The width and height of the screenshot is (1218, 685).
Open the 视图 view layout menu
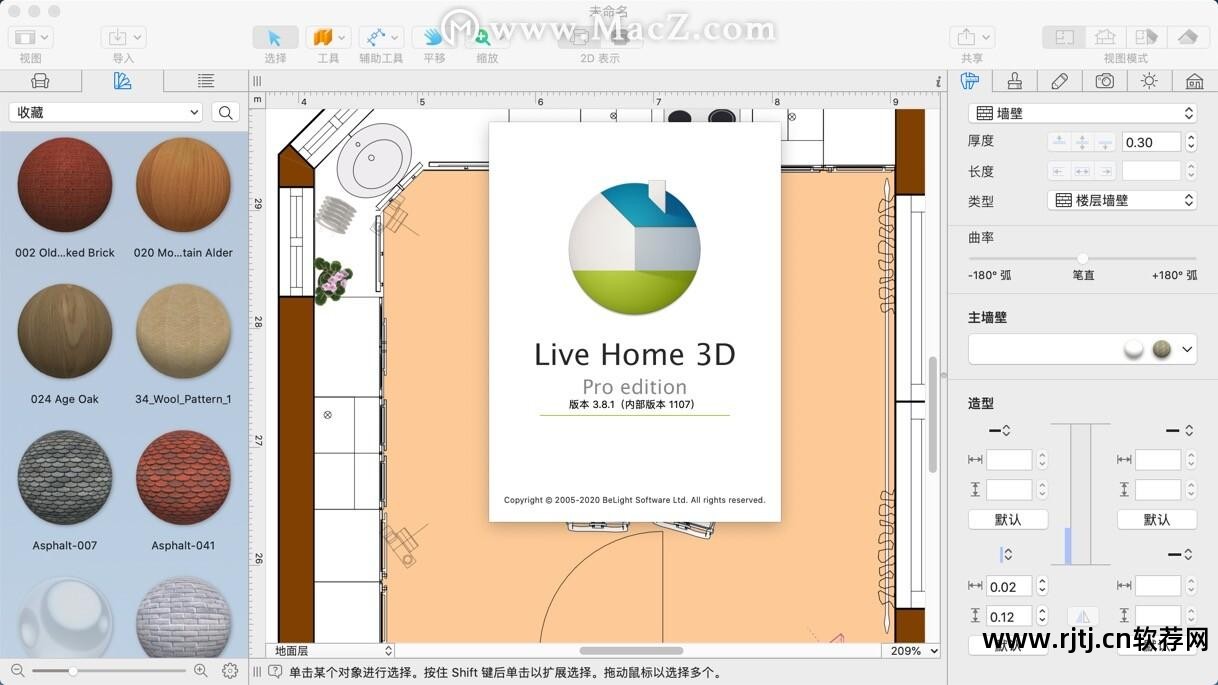tap(31, 38)
